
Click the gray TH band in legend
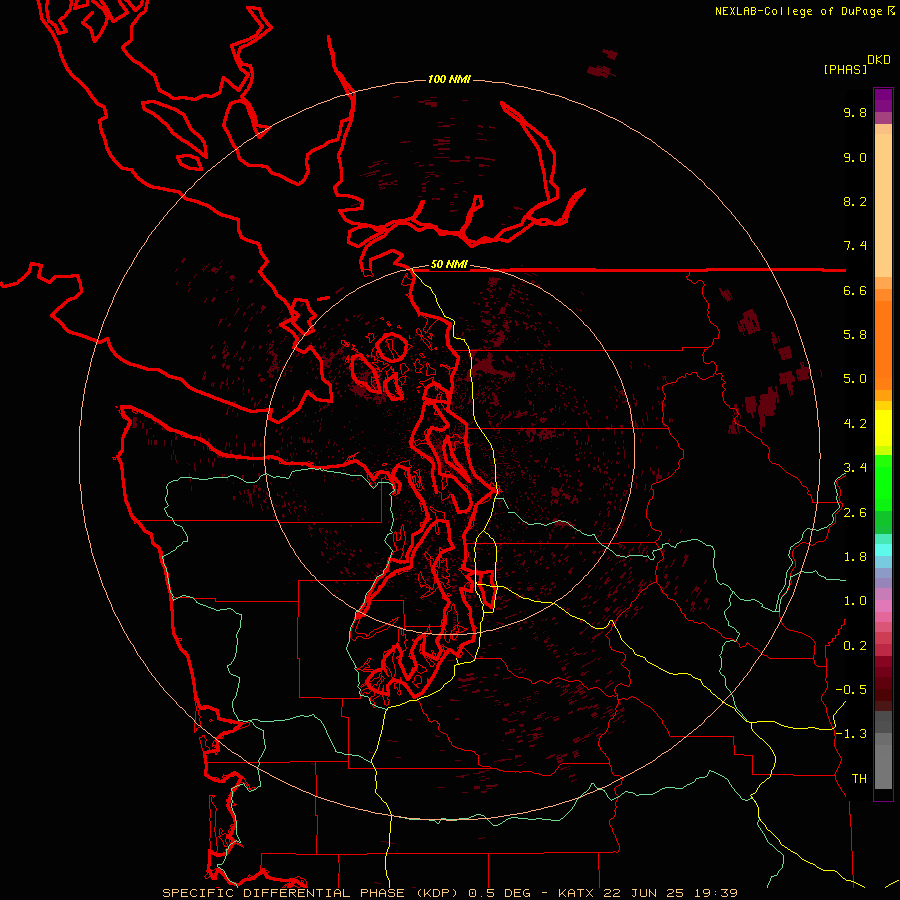[883, 767]
